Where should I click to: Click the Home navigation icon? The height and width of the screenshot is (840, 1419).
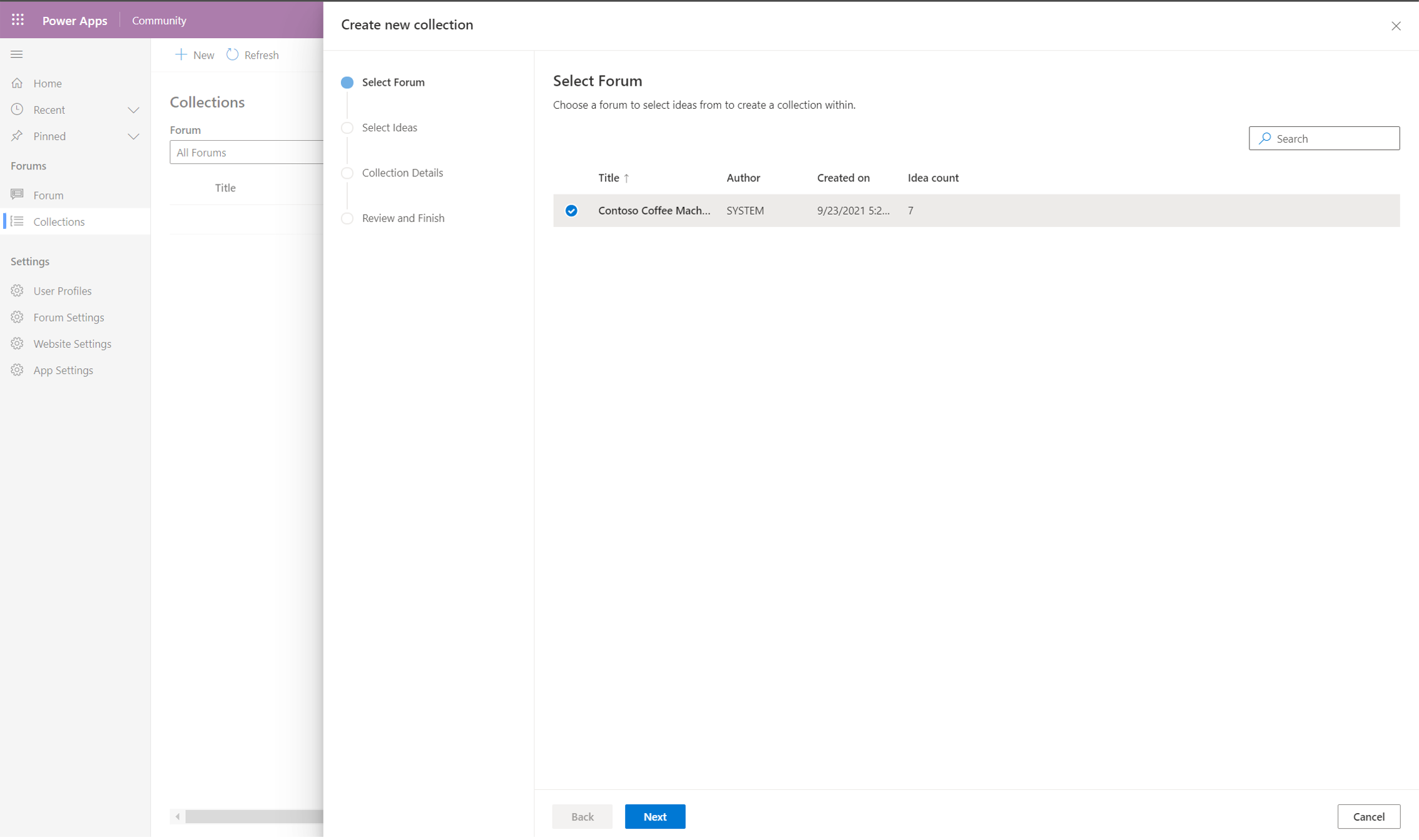19,83
